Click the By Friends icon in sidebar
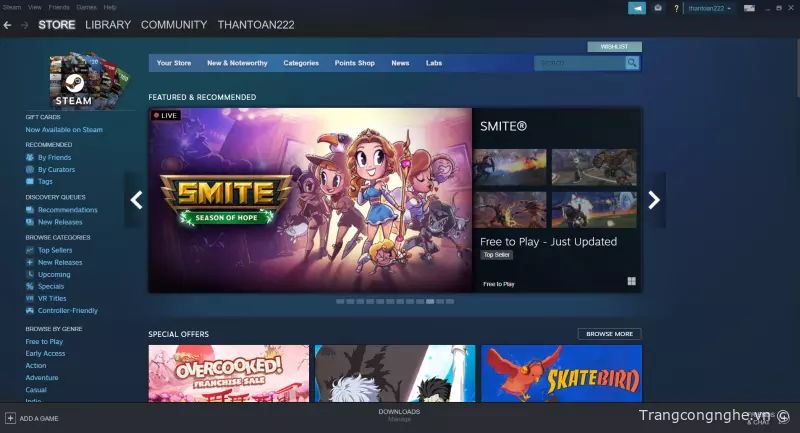 (x=30, y=158)
